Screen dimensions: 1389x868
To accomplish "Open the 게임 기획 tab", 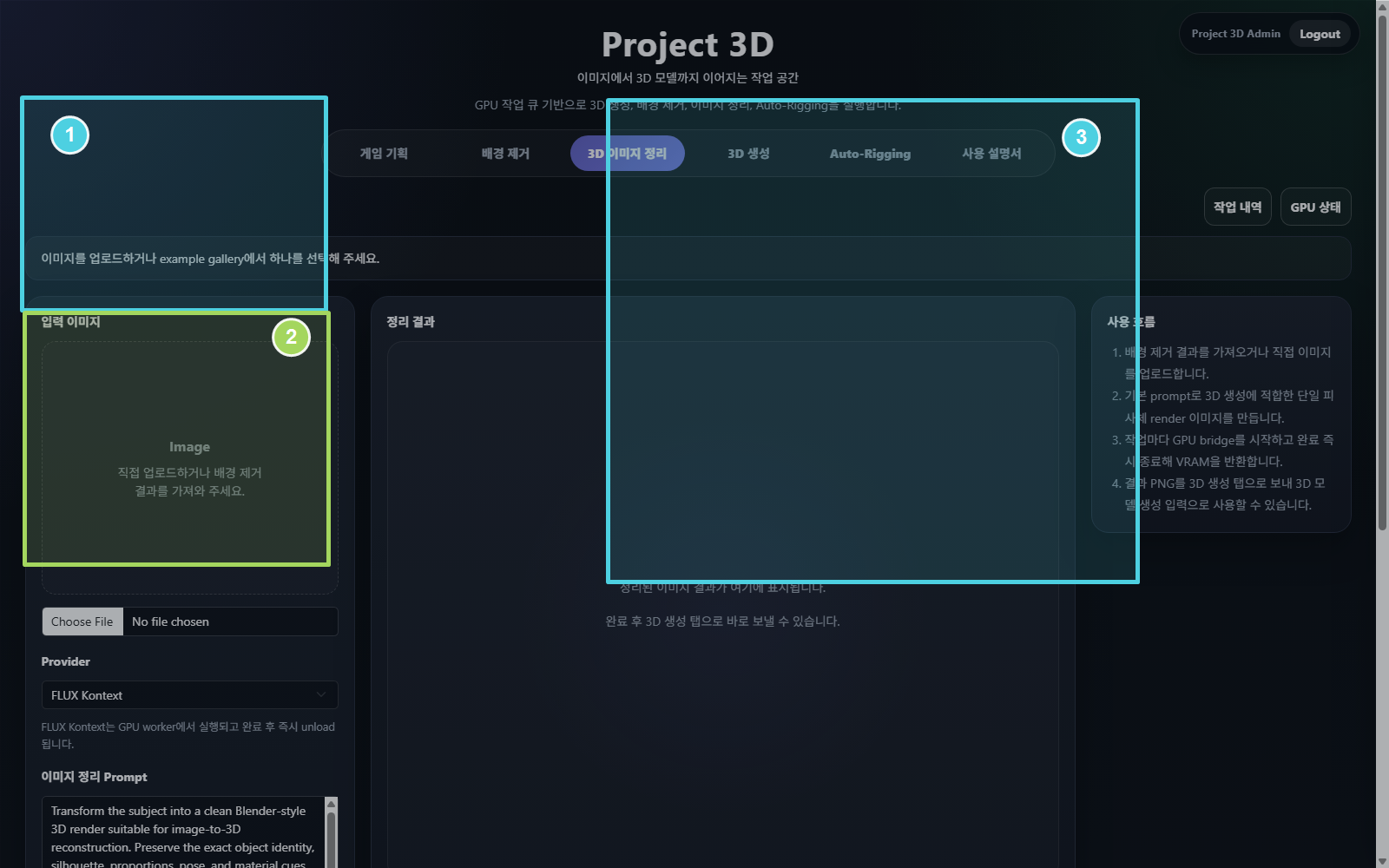I will 384,154.
